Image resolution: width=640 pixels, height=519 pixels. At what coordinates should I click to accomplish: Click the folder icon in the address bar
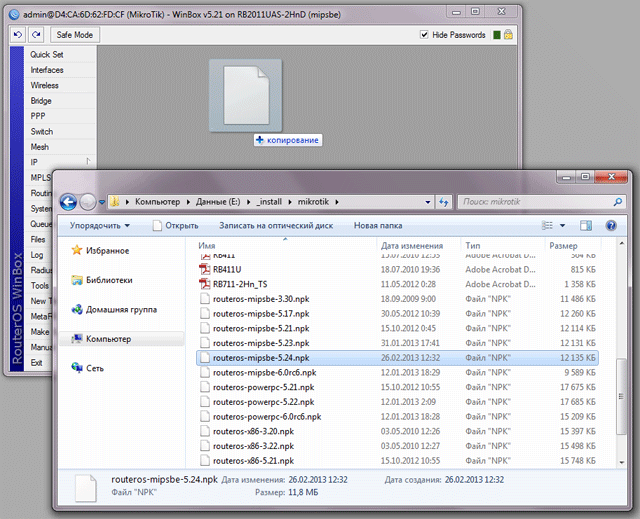tap(115, 202)
